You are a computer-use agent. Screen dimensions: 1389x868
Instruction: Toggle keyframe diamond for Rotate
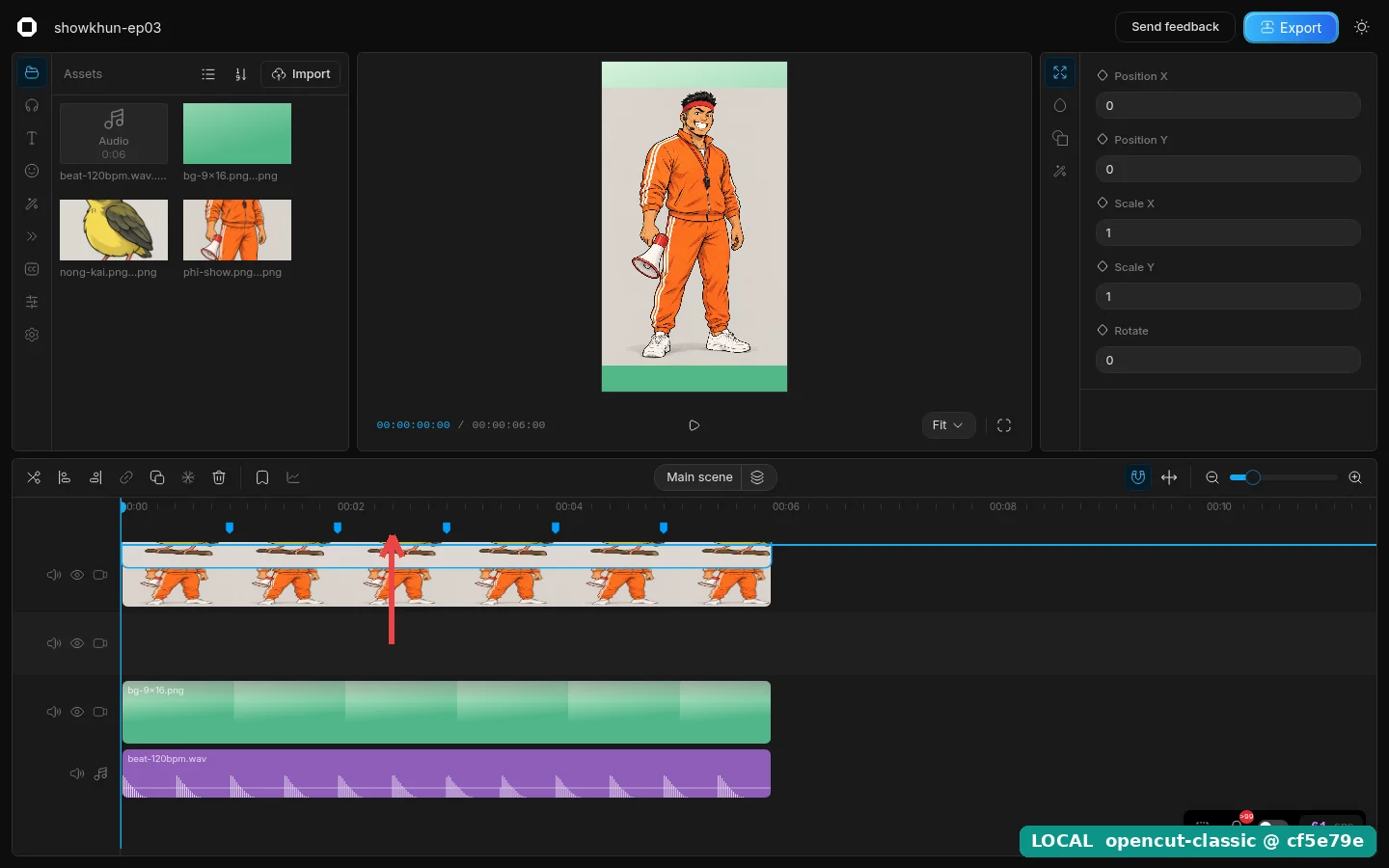coord(1103,330)
